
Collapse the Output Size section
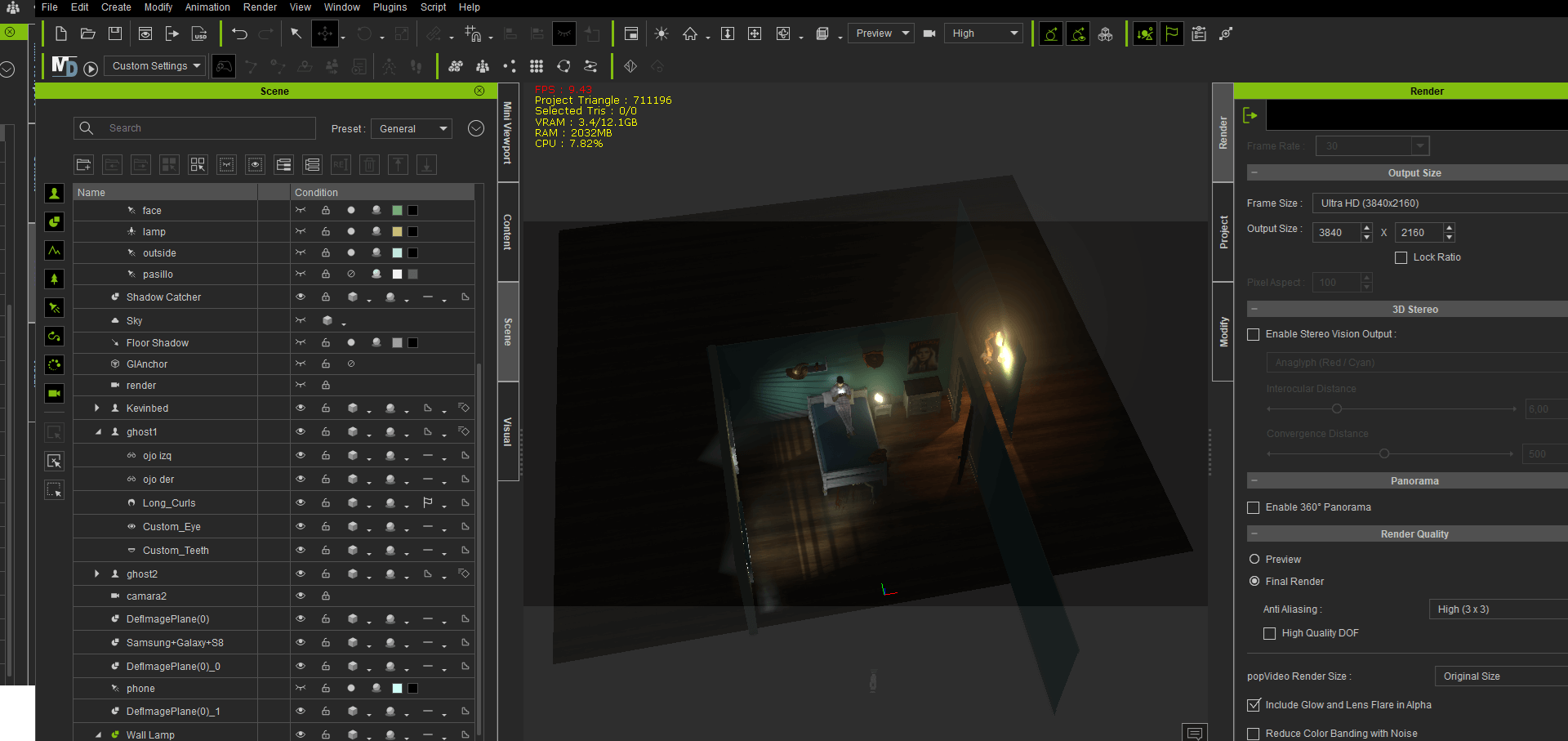click(1254, 172)
